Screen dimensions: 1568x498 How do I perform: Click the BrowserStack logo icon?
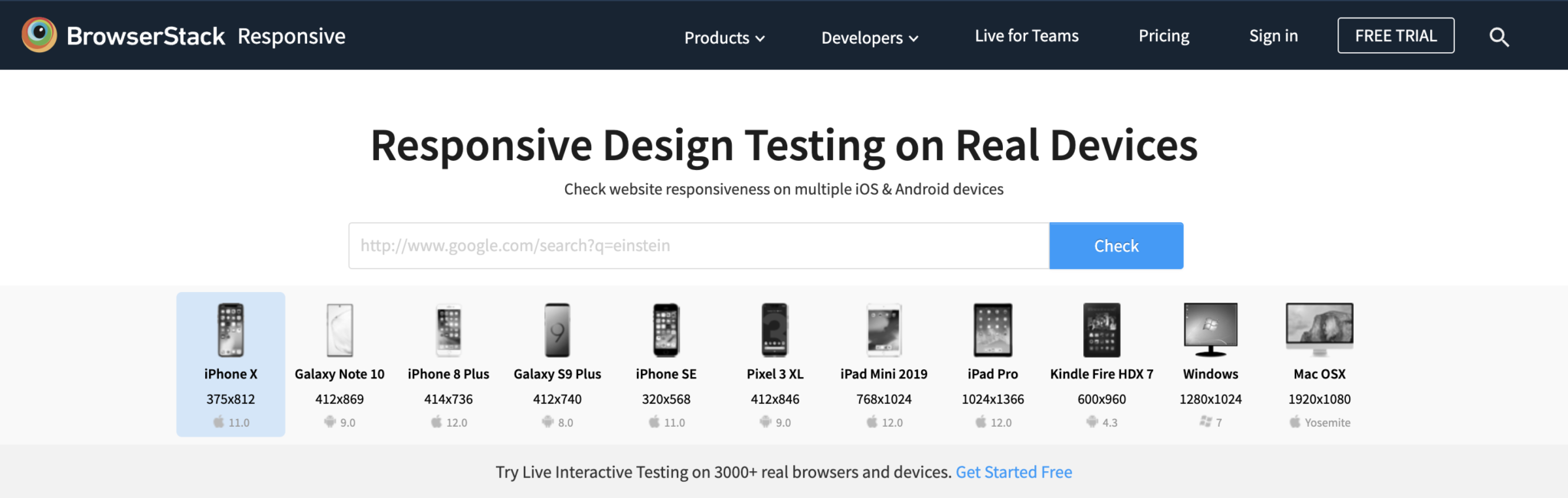[39, 35]
